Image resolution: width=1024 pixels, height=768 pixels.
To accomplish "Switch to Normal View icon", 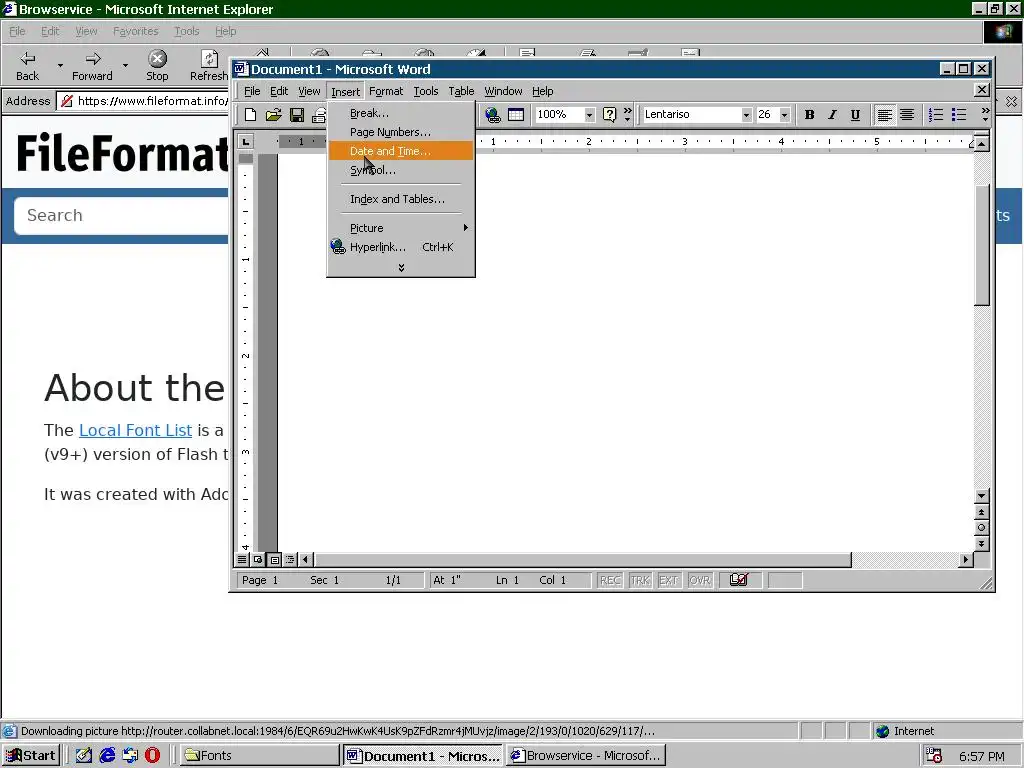I will click(242, 560).
